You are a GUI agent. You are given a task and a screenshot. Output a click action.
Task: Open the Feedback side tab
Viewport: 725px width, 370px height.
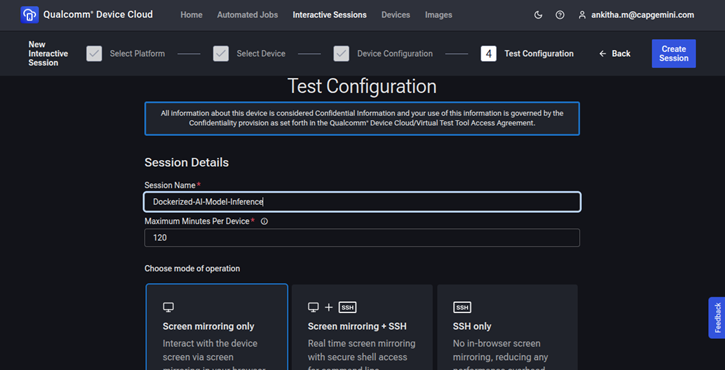tap(717, 318)
